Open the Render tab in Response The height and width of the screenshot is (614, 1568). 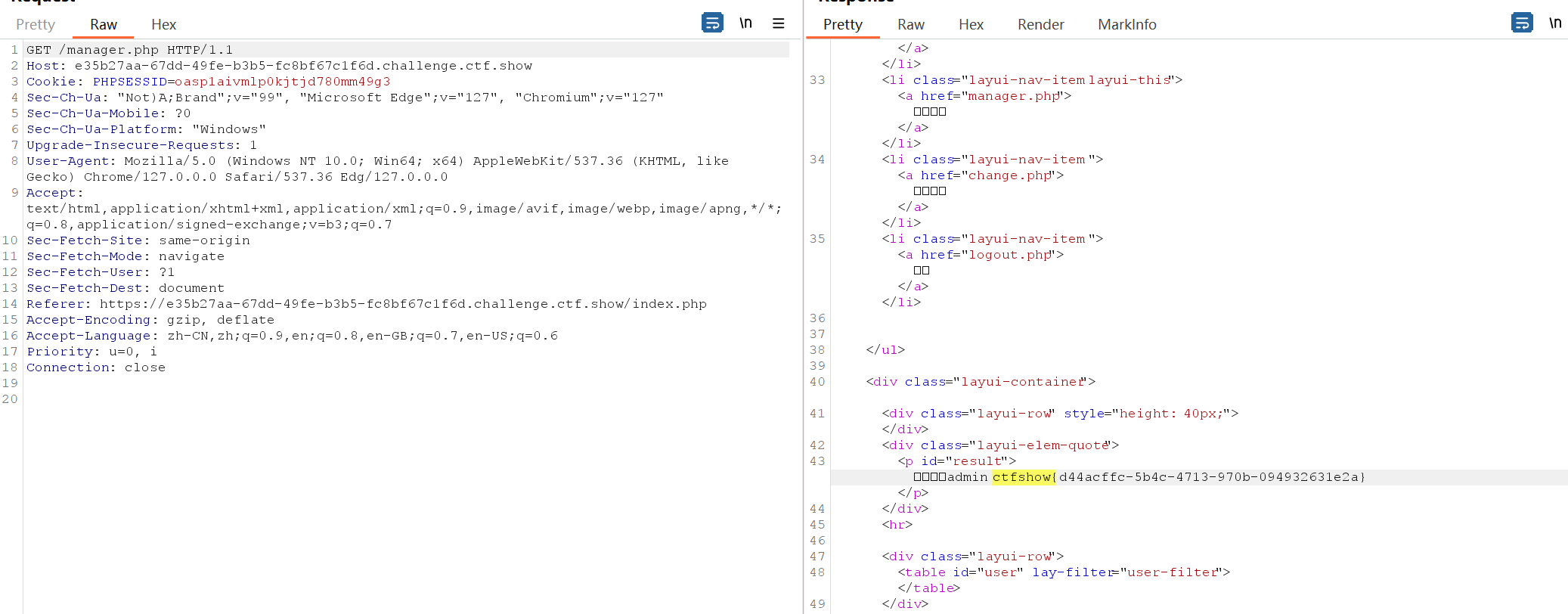pyautogui.click(x=1040, y=24)
